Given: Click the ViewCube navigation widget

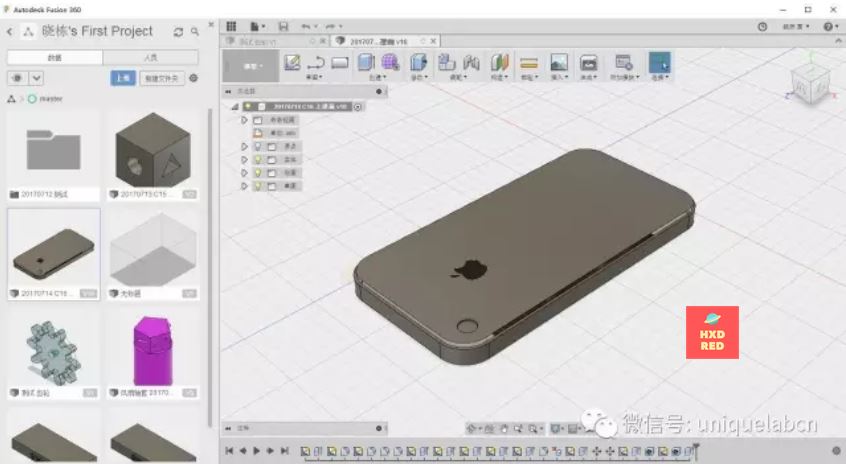Looking at the screenshot, I should point(811,83).
